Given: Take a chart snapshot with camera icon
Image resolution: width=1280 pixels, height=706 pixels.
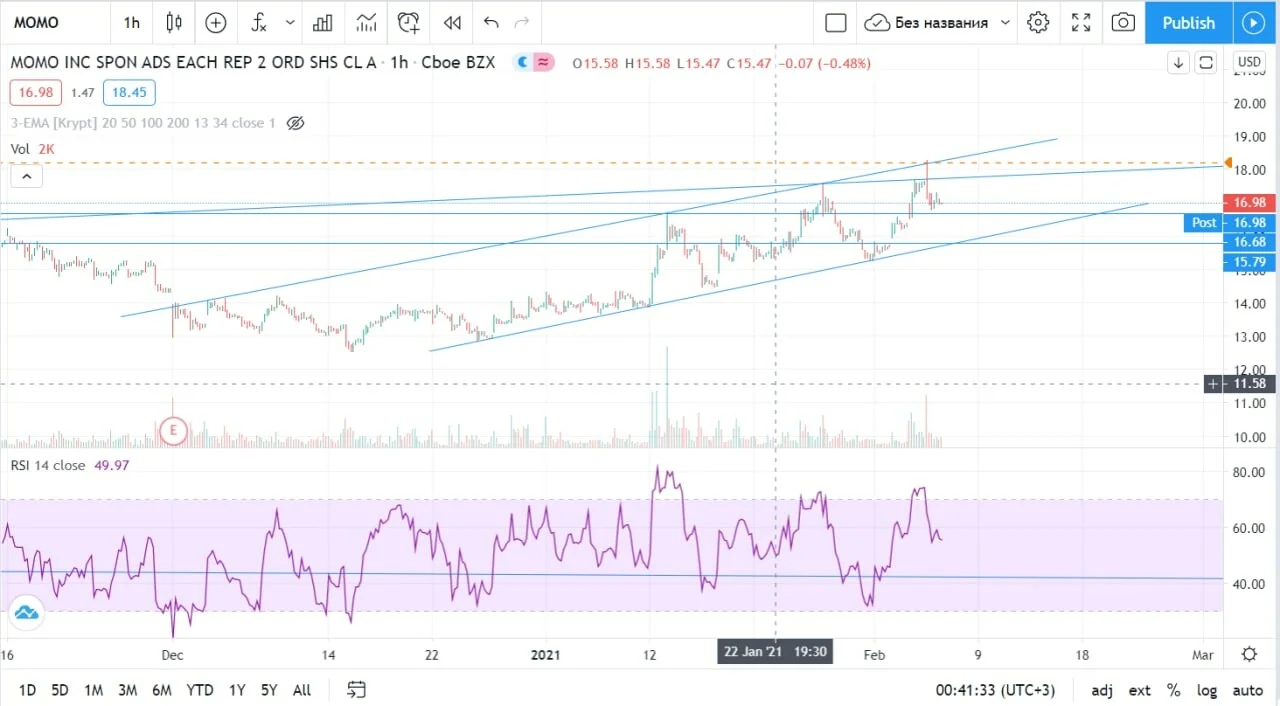Looking at the screenshot, I should click(1123, 22).
